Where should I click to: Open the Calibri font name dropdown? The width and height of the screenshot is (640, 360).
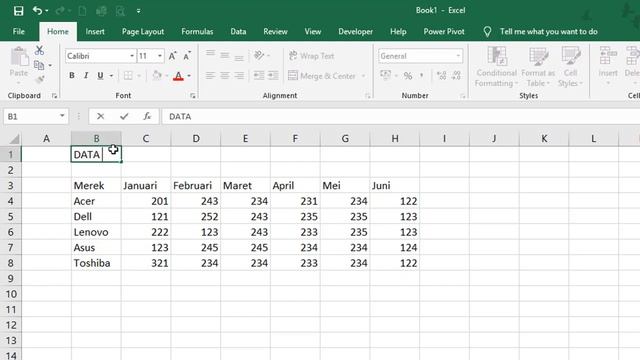pos(132,56)
